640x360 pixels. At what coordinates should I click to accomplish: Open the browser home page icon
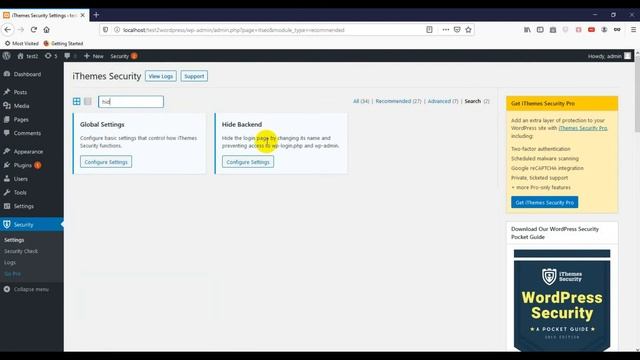point(47,29)
